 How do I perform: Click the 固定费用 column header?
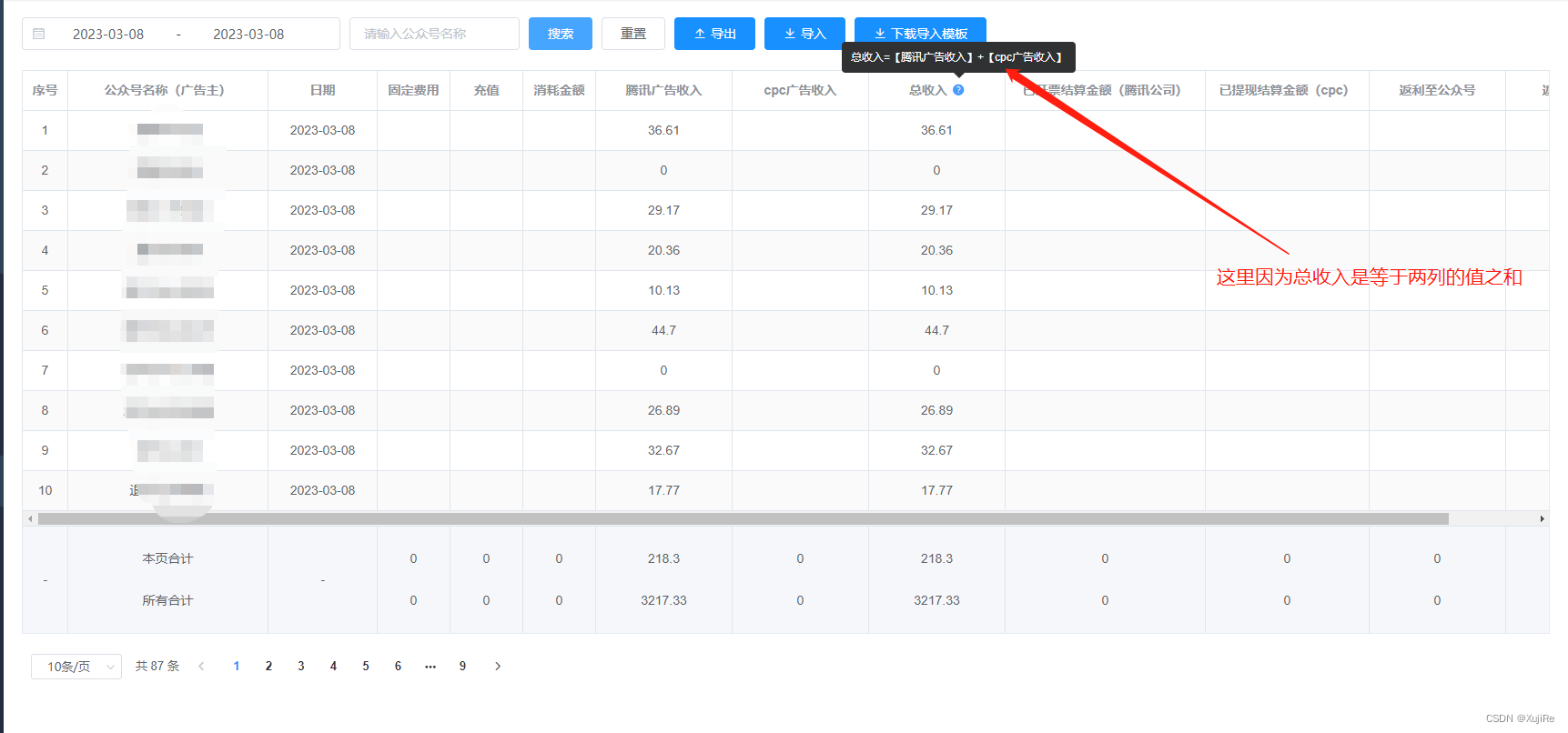pyautogui.click(x=413, y=90)
